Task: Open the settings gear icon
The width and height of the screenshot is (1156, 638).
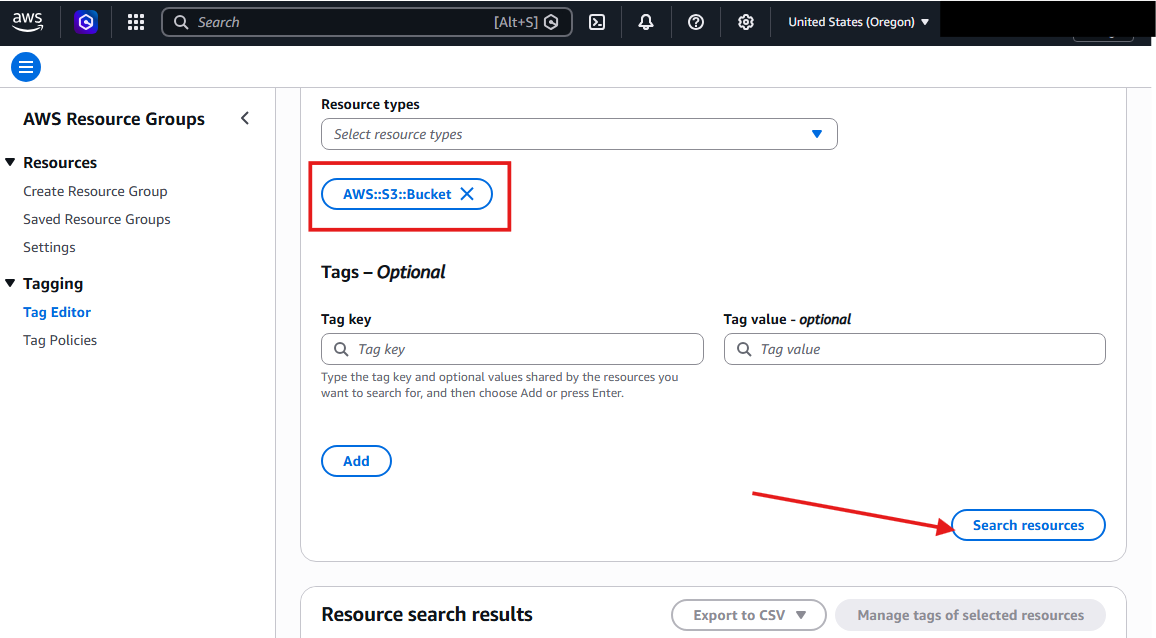Action: click(745, 22)
